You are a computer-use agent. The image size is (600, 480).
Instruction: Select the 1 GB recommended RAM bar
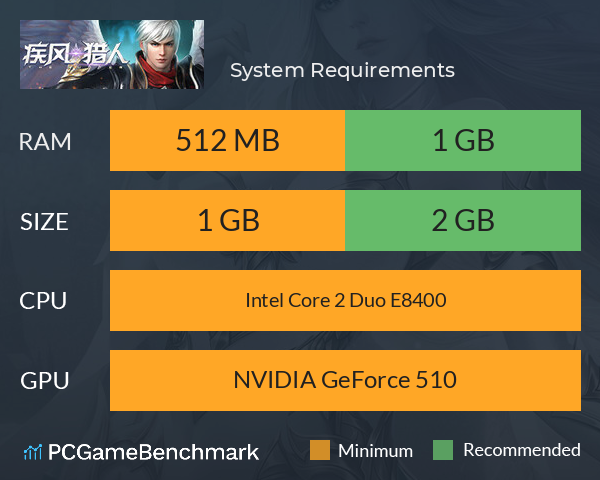tap(463, 140)
